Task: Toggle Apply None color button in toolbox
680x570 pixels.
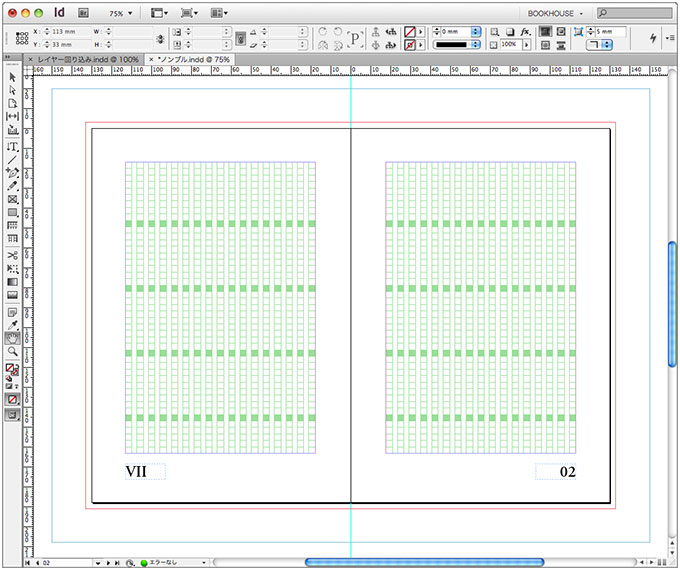Action: 12,399
